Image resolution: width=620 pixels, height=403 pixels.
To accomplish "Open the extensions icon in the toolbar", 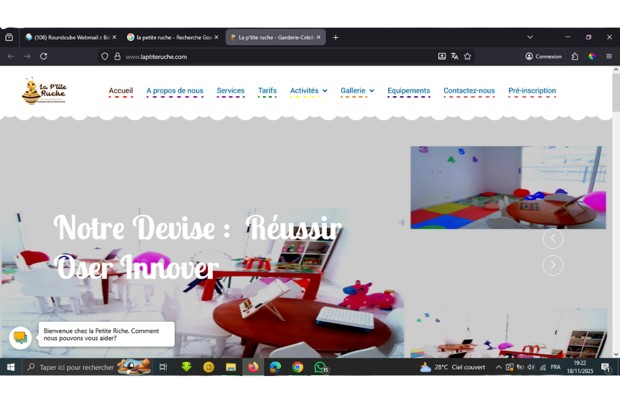I will click(x=575, y=56).
